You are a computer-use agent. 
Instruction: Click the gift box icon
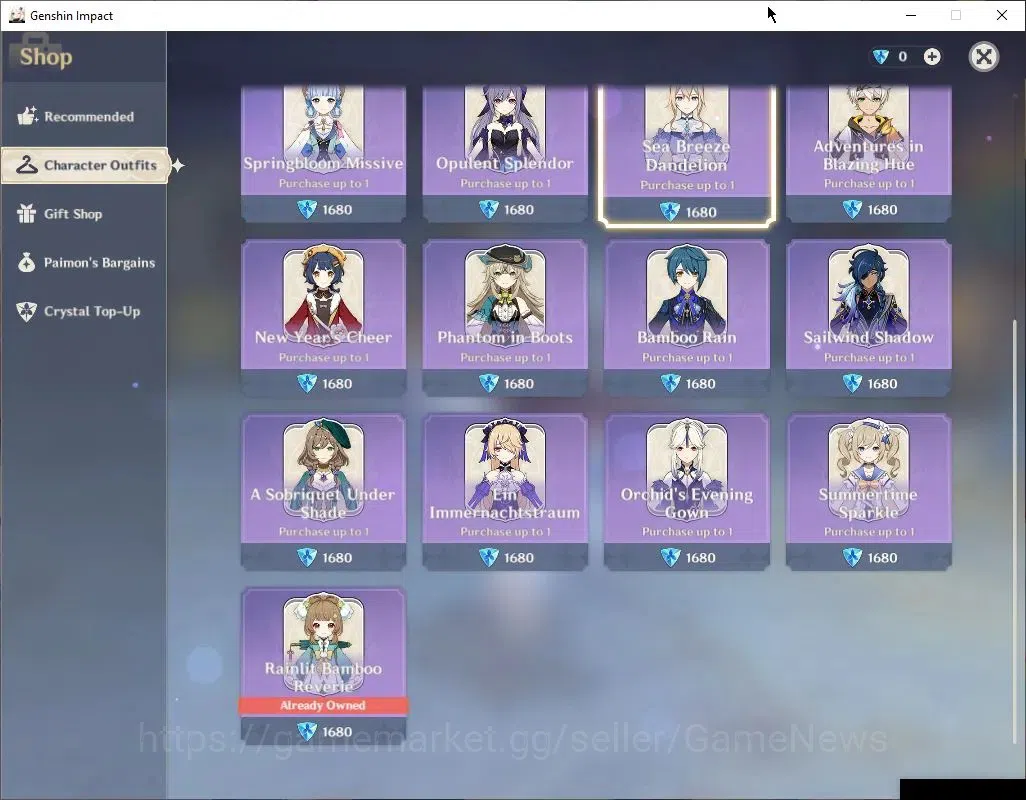26,213
